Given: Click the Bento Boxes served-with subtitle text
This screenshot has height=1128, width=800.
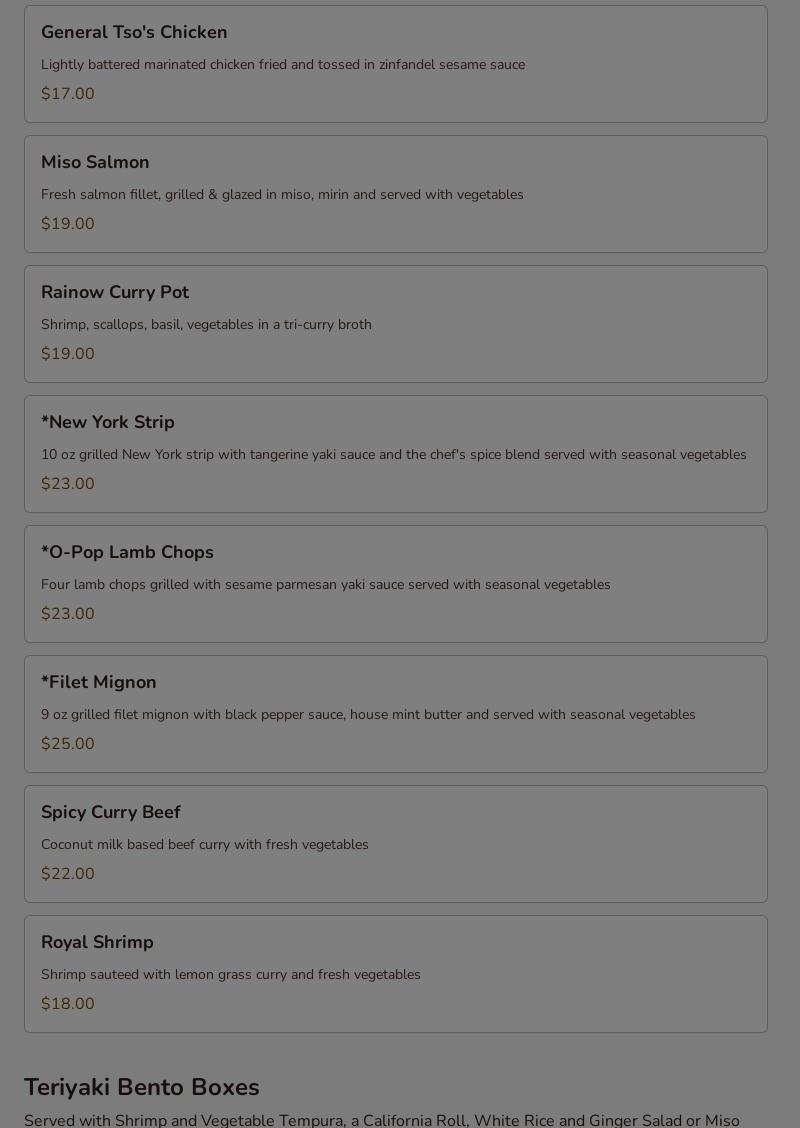Looking at the screenshot, I should [x=382, y=1120].
